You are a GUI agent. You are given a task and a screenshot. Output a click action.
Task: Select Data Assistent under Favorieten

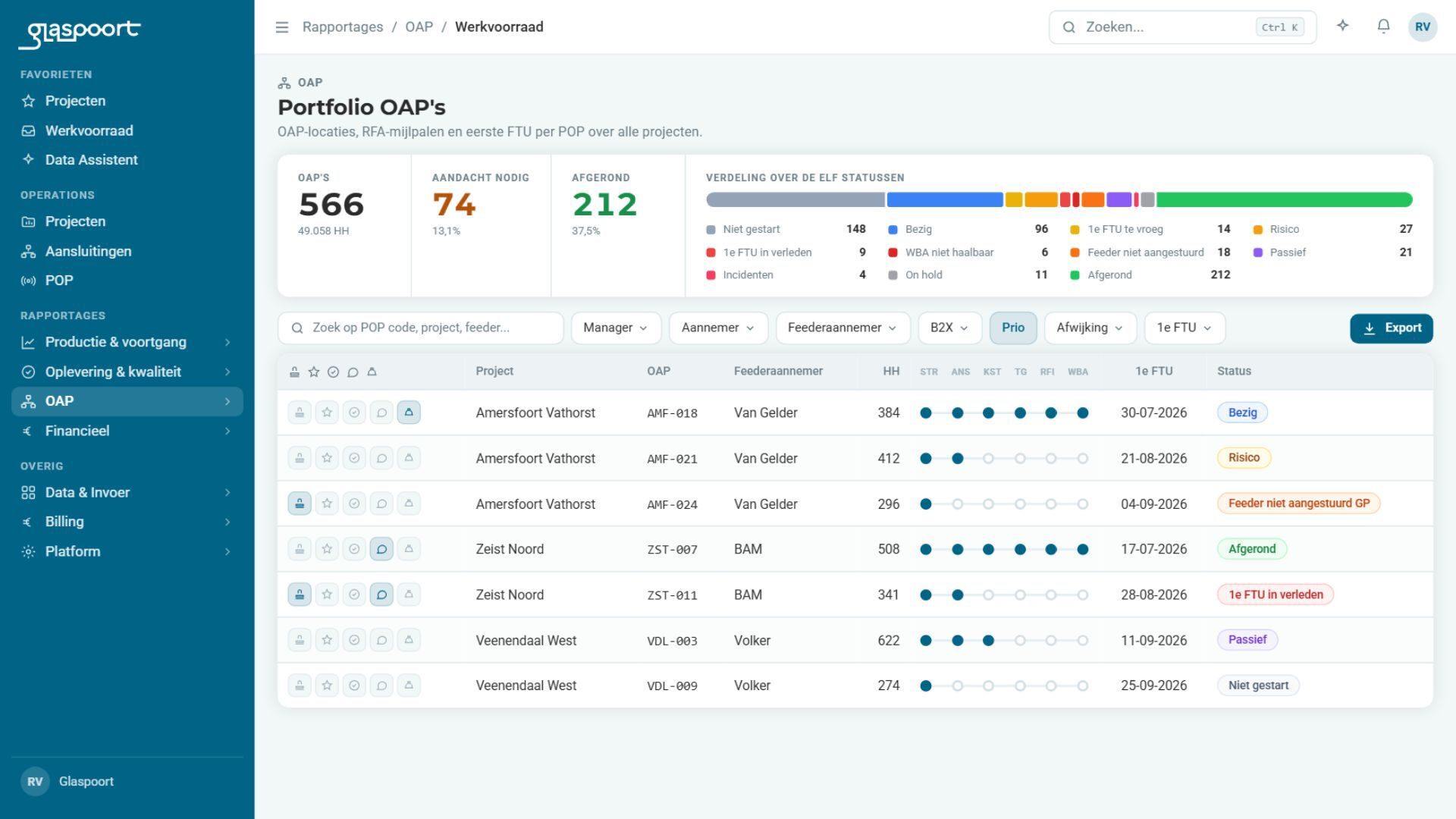(127, 160)
